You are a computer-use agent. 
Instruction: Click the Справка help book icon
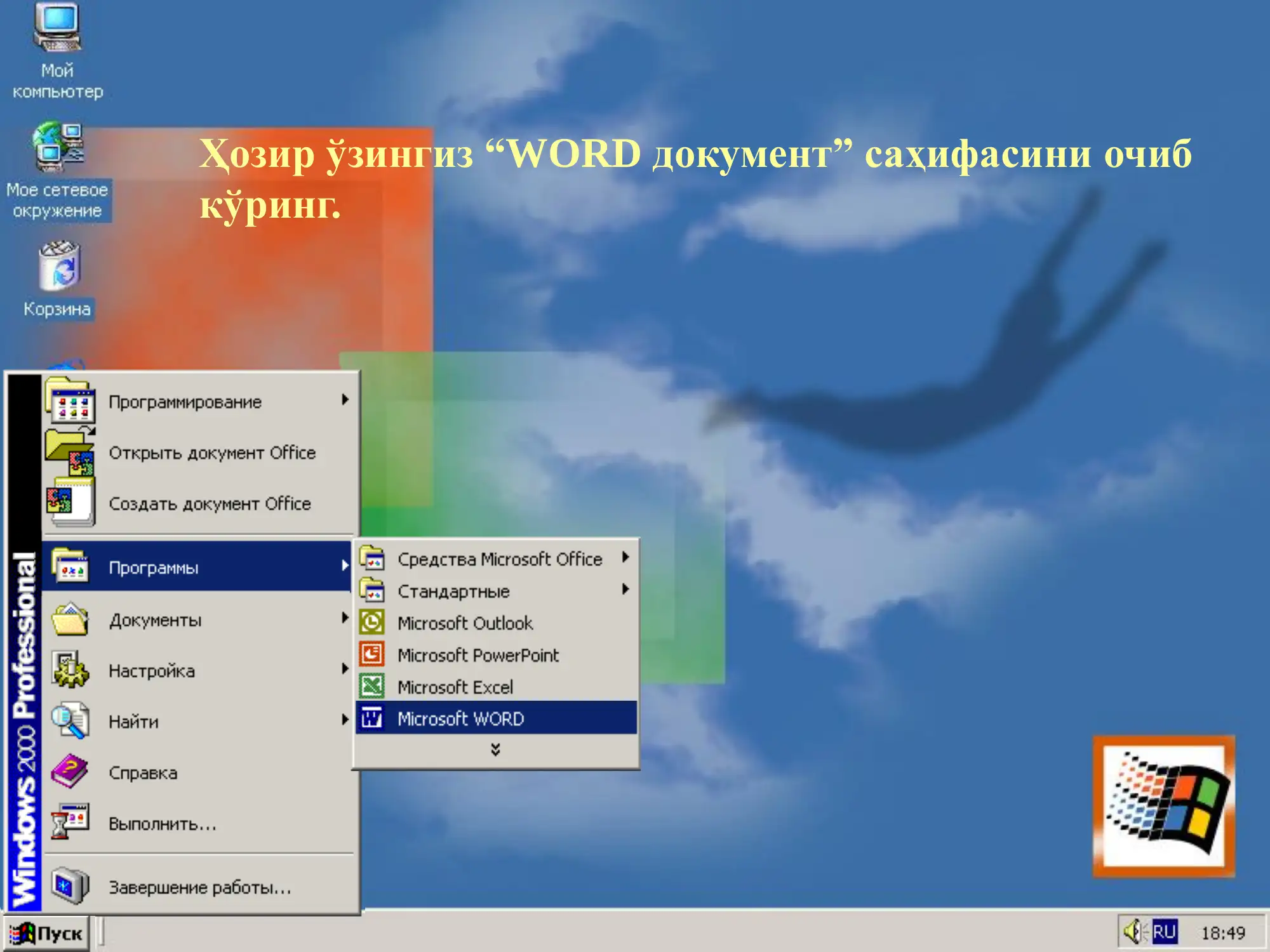coord(70,771)
